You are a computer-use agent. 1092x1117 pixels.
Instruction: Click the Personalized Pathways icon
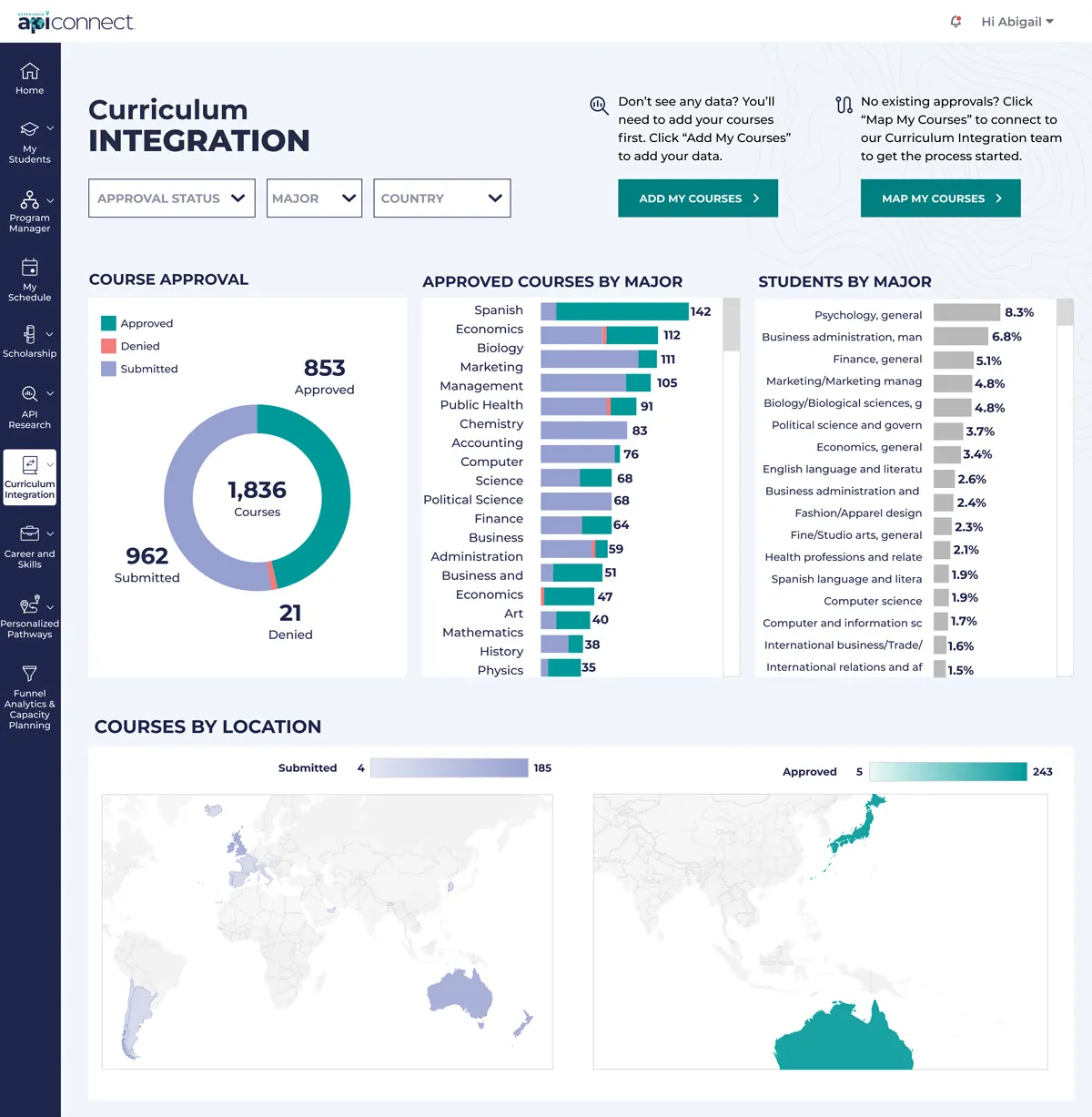29,604
